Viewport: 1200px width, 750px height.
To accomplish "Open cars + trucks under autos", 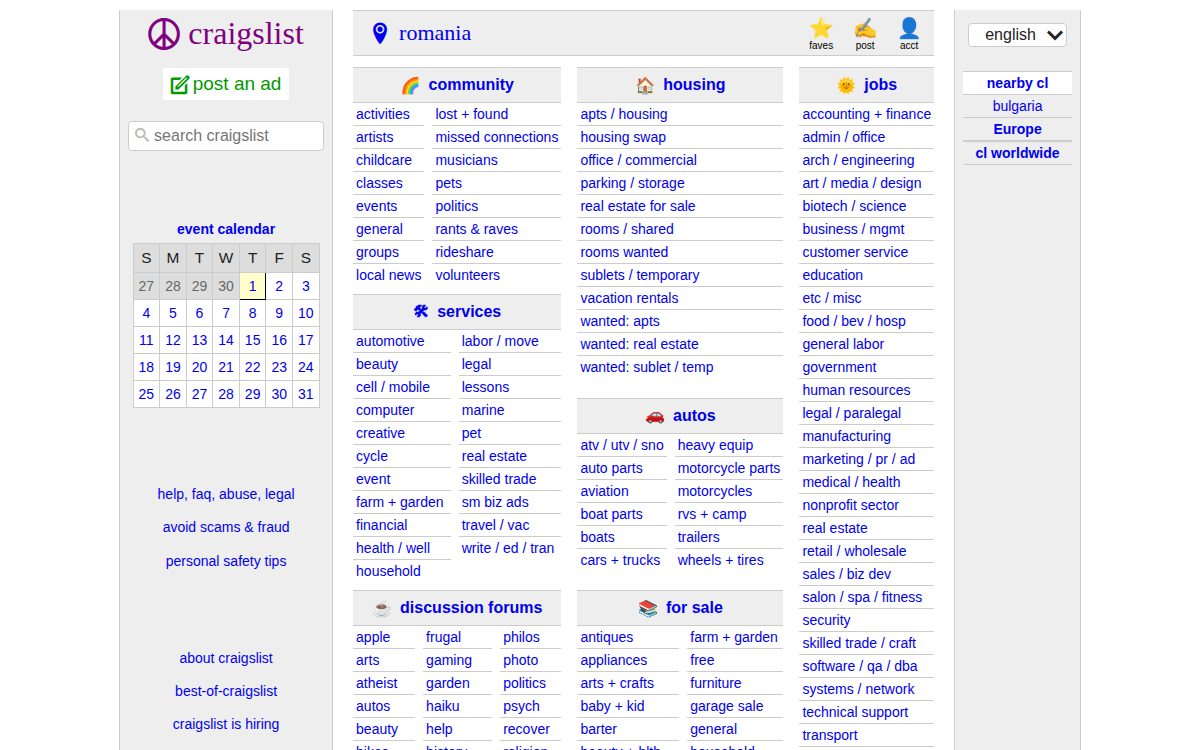I will 620,560.
